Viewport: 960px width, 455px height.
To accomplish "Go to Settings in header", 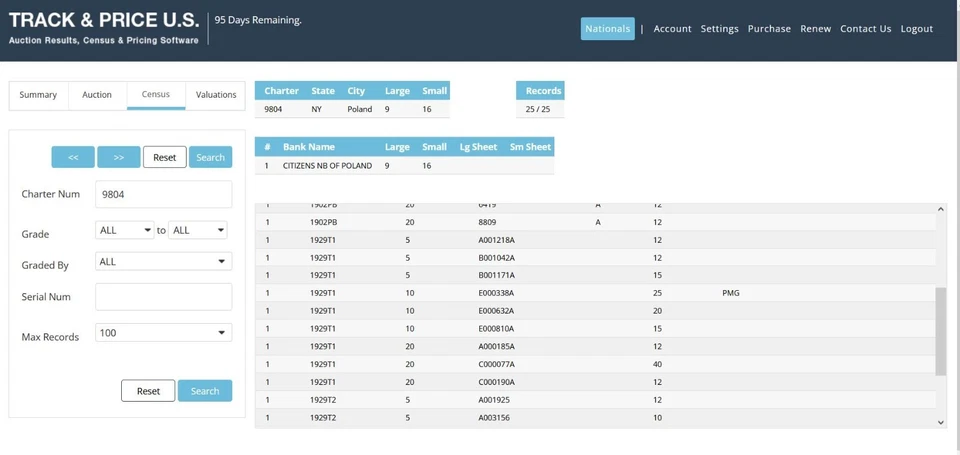I will [719, 29].
